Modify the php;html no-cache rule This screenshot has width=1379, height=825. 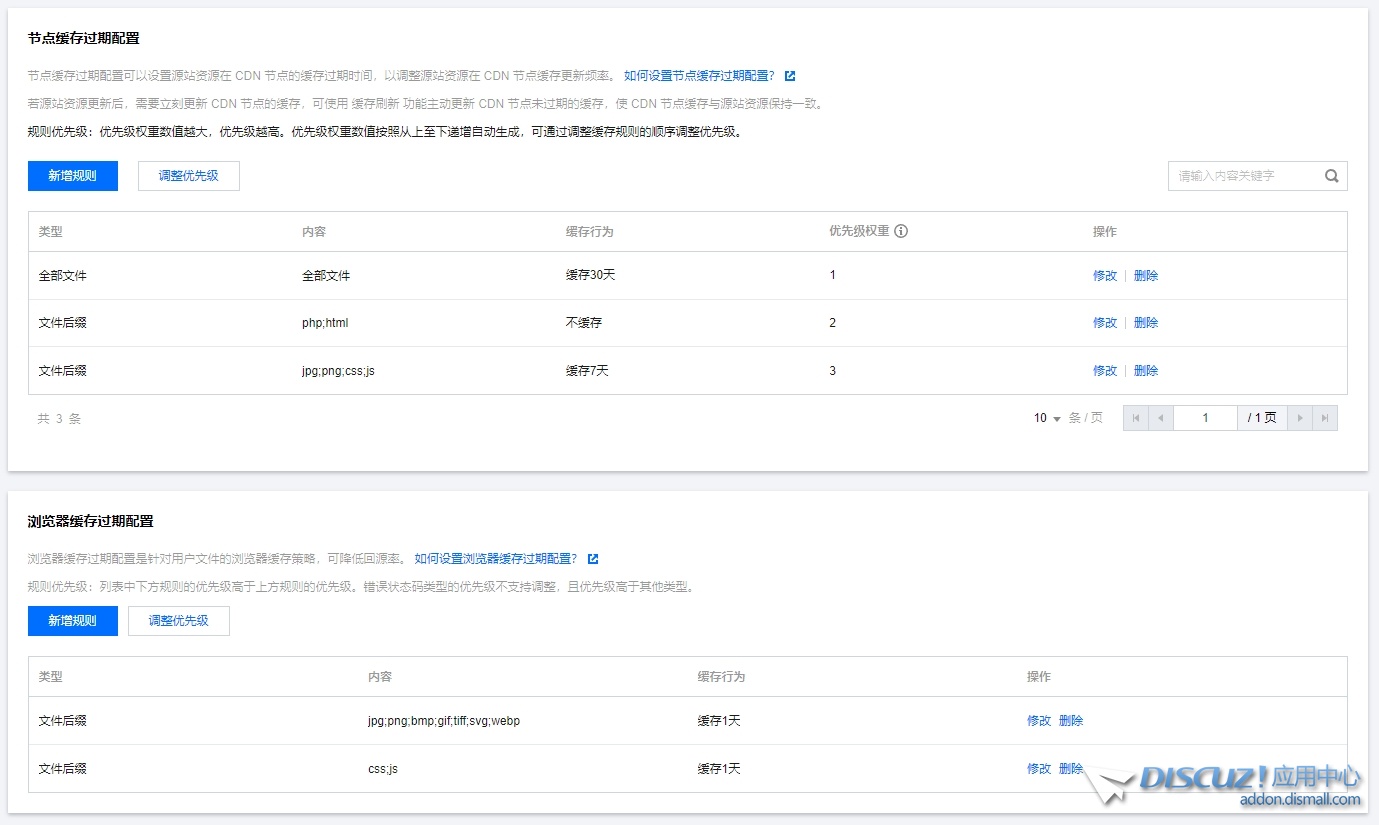point(1104,323)
